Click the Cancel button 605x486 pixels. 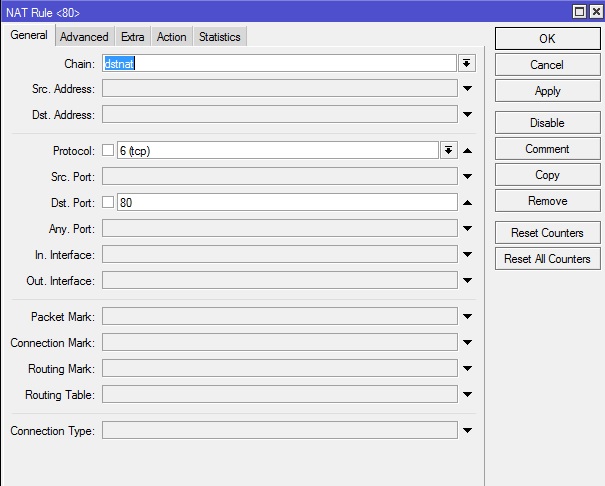click(x=548, y=65)
